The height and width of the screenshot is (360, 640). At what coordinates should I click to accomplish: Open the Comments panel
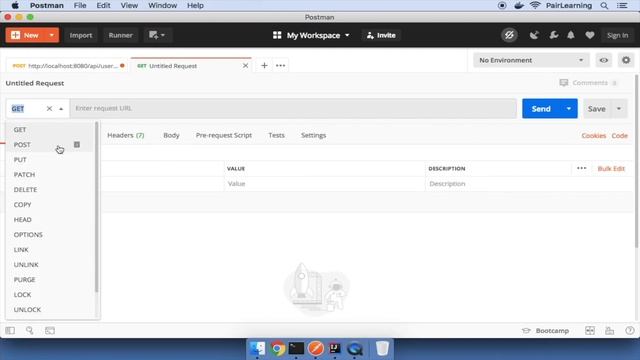588,83
